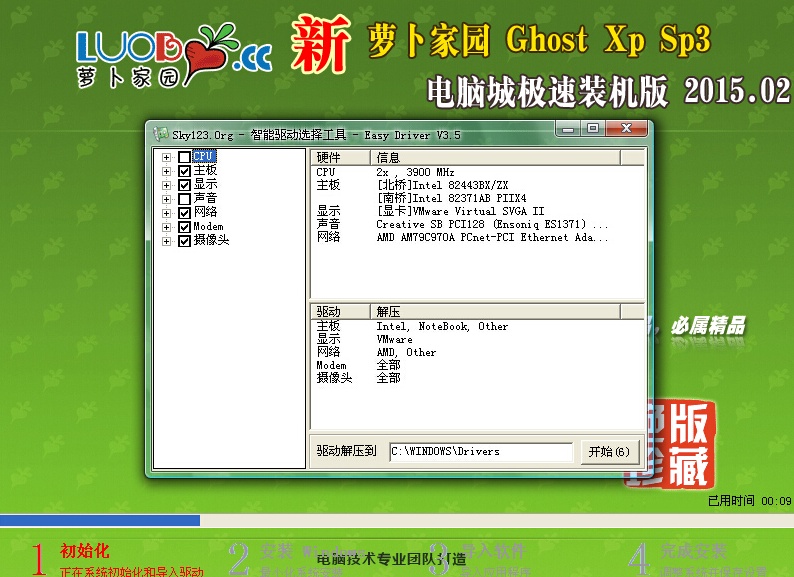
Task: Expand the 摄像头 tree node
Action: pyautogui.click(x=166, y=241)
